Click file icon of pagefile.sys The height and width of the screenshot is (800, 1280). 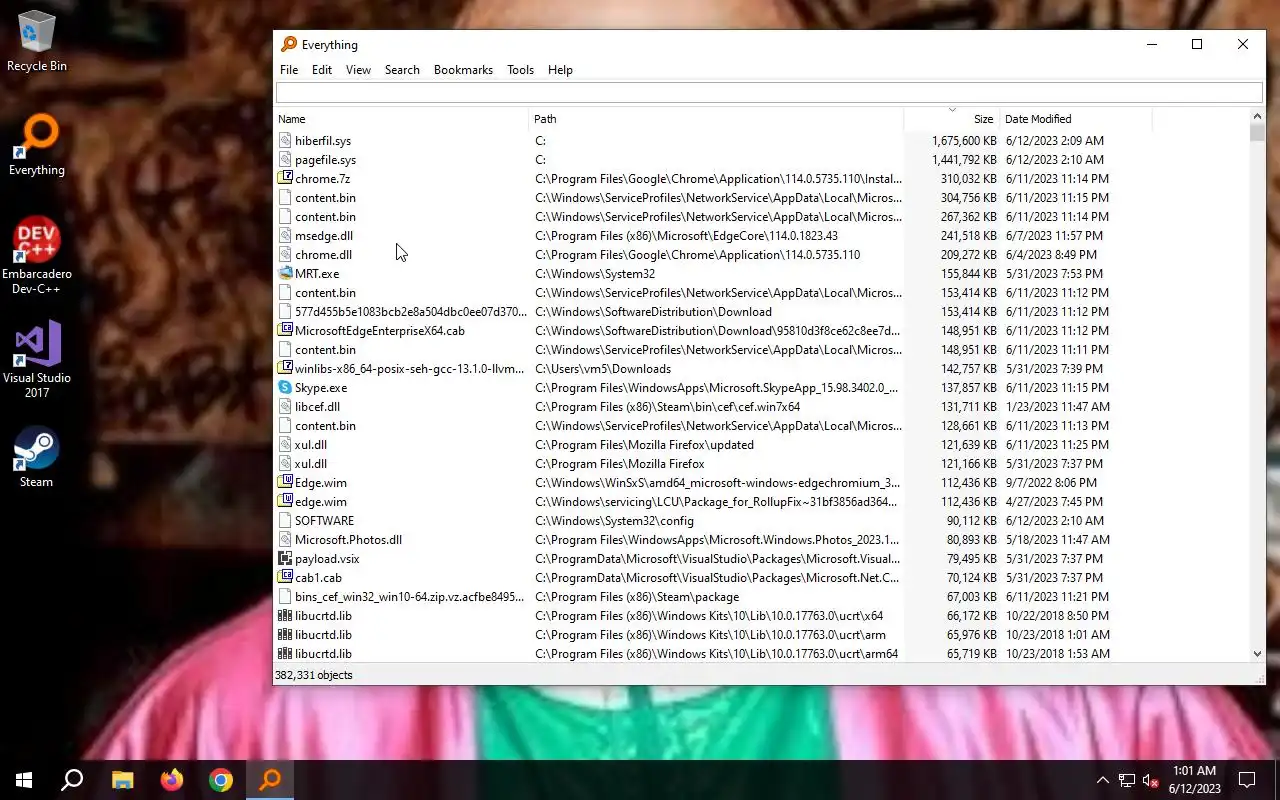[x=285, y=160]
